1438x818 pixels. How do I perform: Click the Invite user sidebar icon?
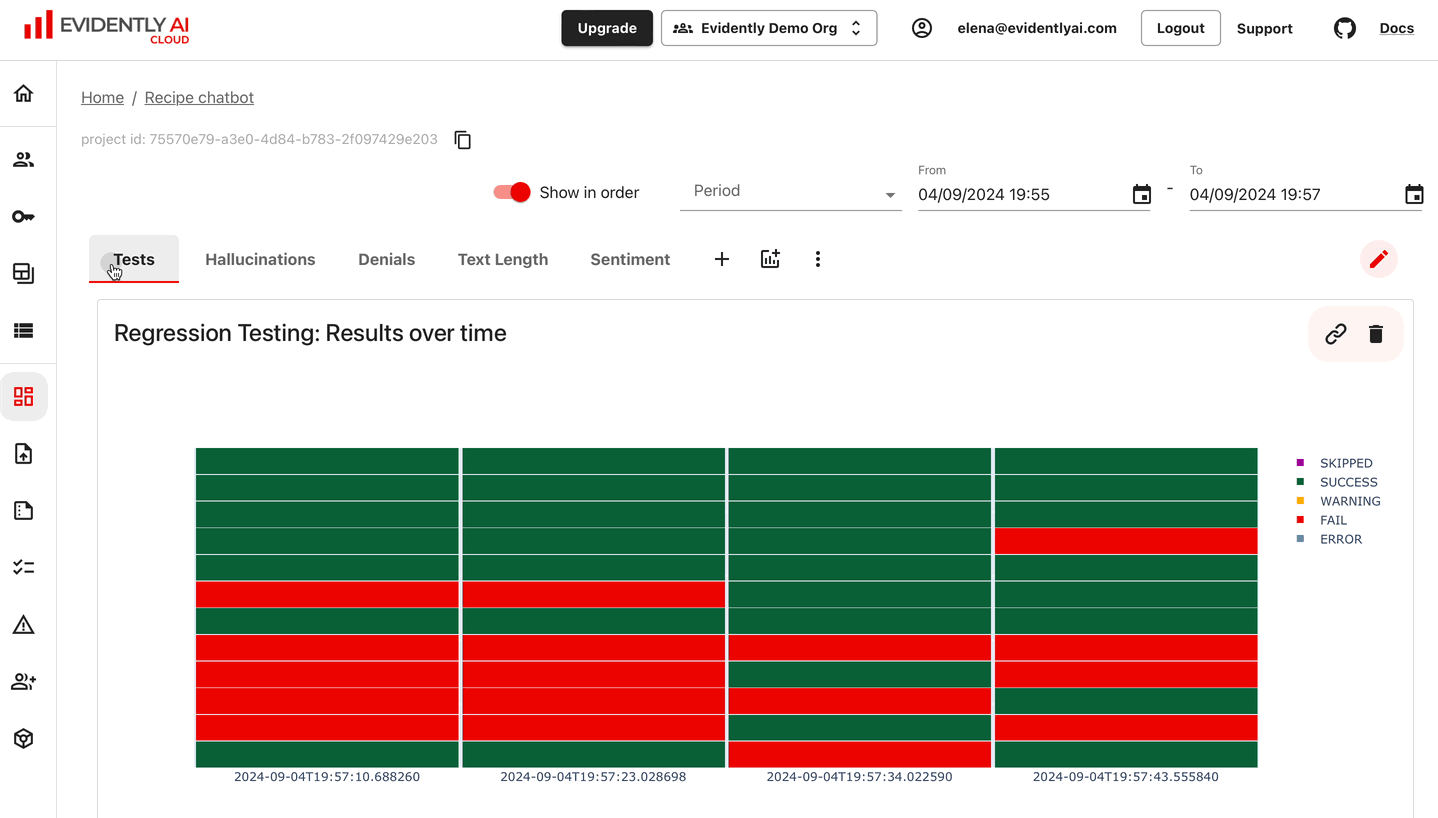point(23,681)
